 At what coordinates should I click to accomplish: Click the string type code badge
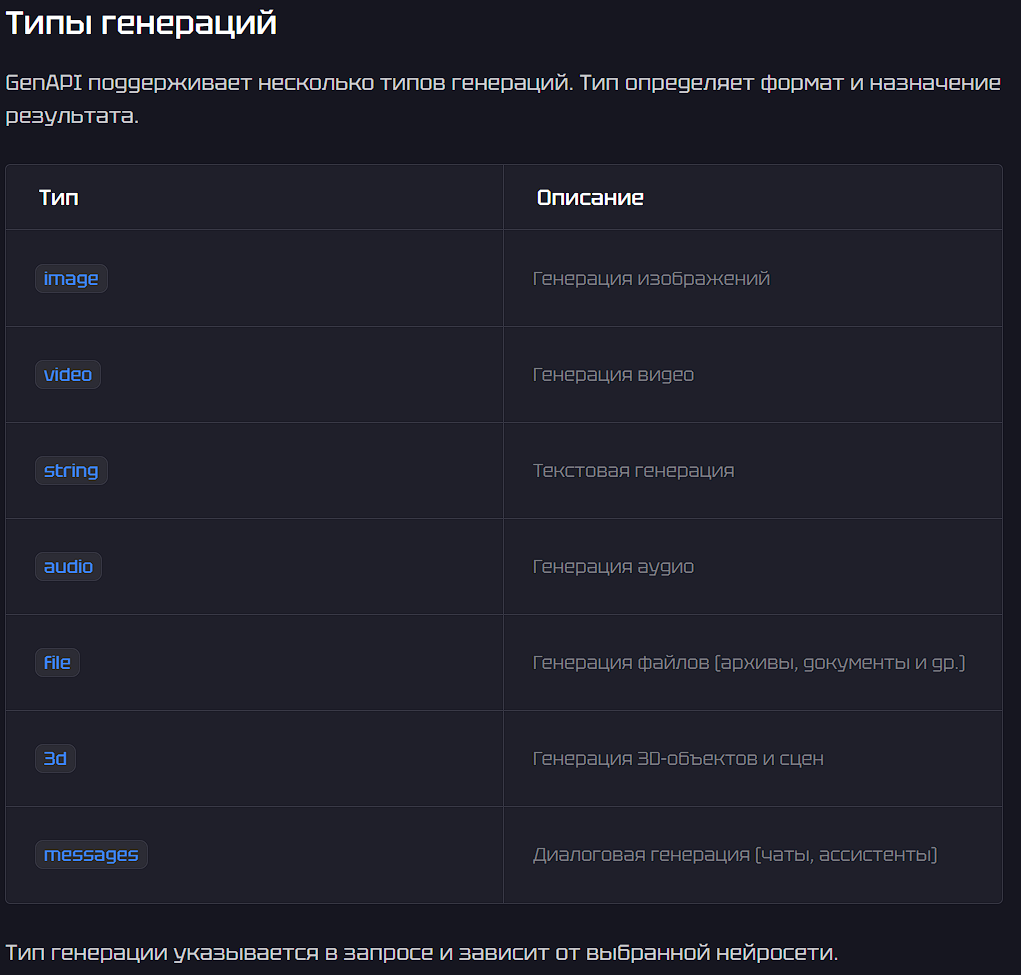[x=71, y=471]
